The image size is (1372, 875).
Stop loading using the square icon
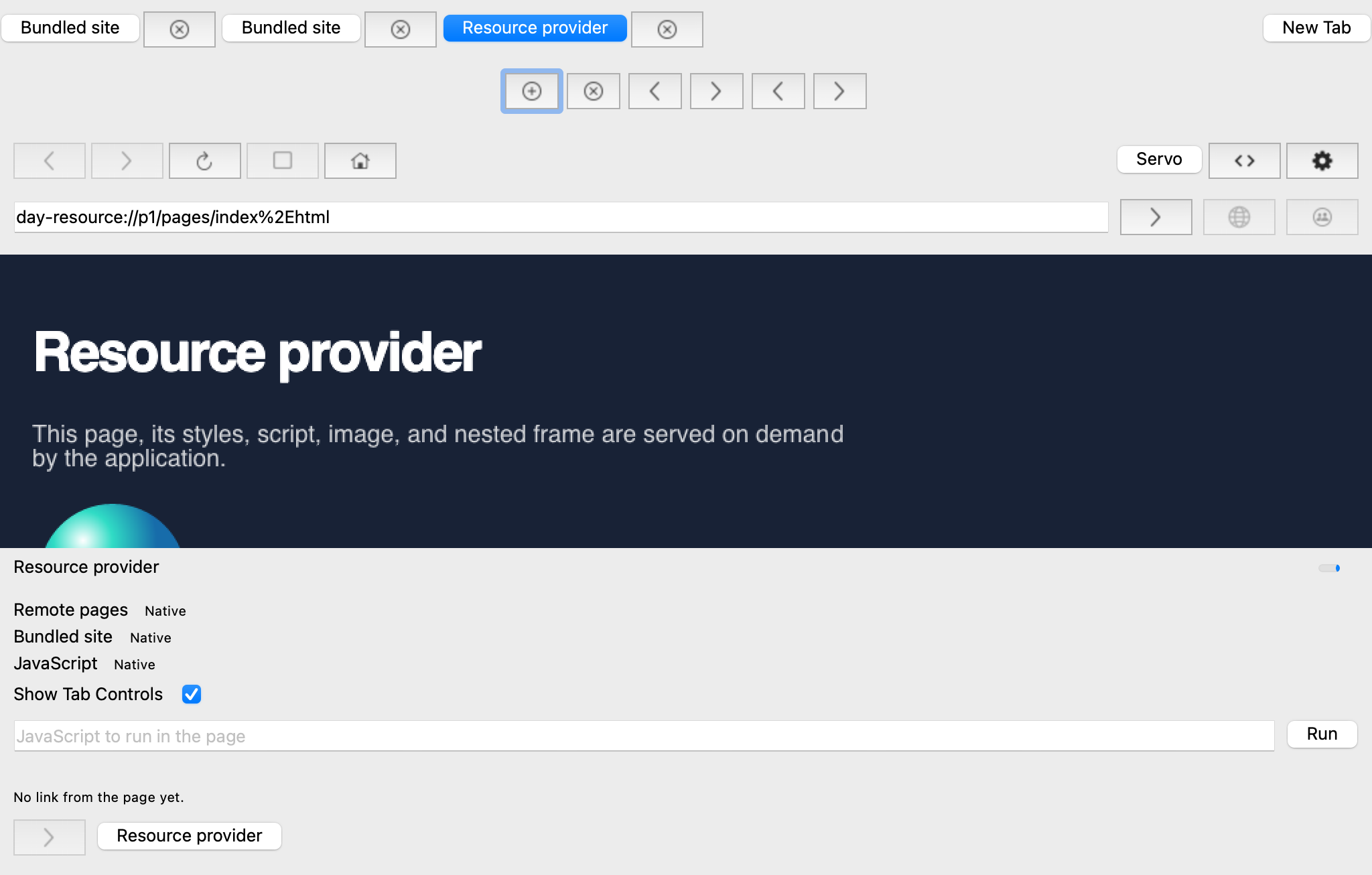283,161
